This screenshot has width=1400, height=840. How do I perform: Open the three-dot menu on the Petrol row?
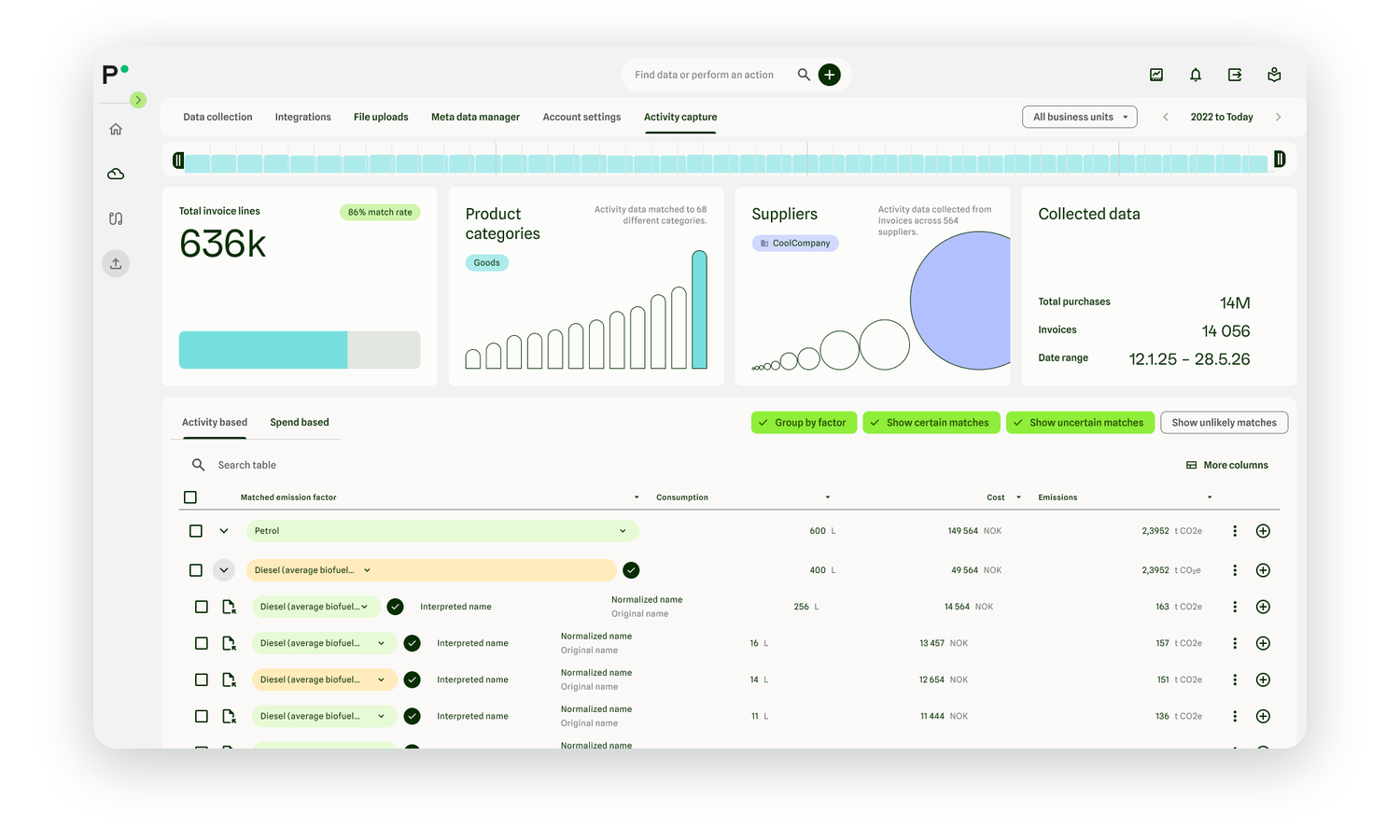(x=1235, y=531)
